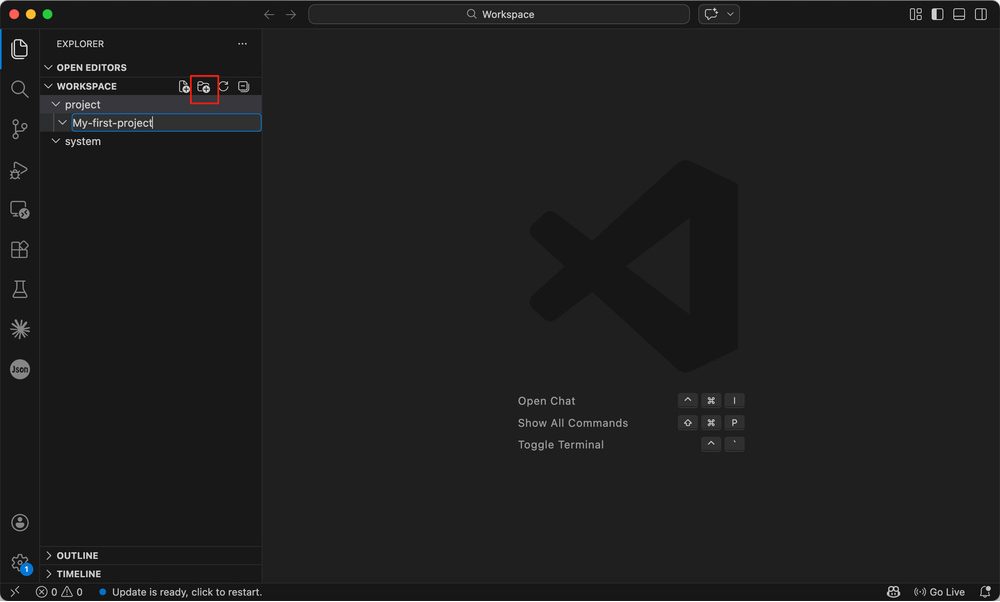Click the Workspace search command box
Viewport: 1000px width, 602px height.
pyautogui.click(x=499, y=15)
